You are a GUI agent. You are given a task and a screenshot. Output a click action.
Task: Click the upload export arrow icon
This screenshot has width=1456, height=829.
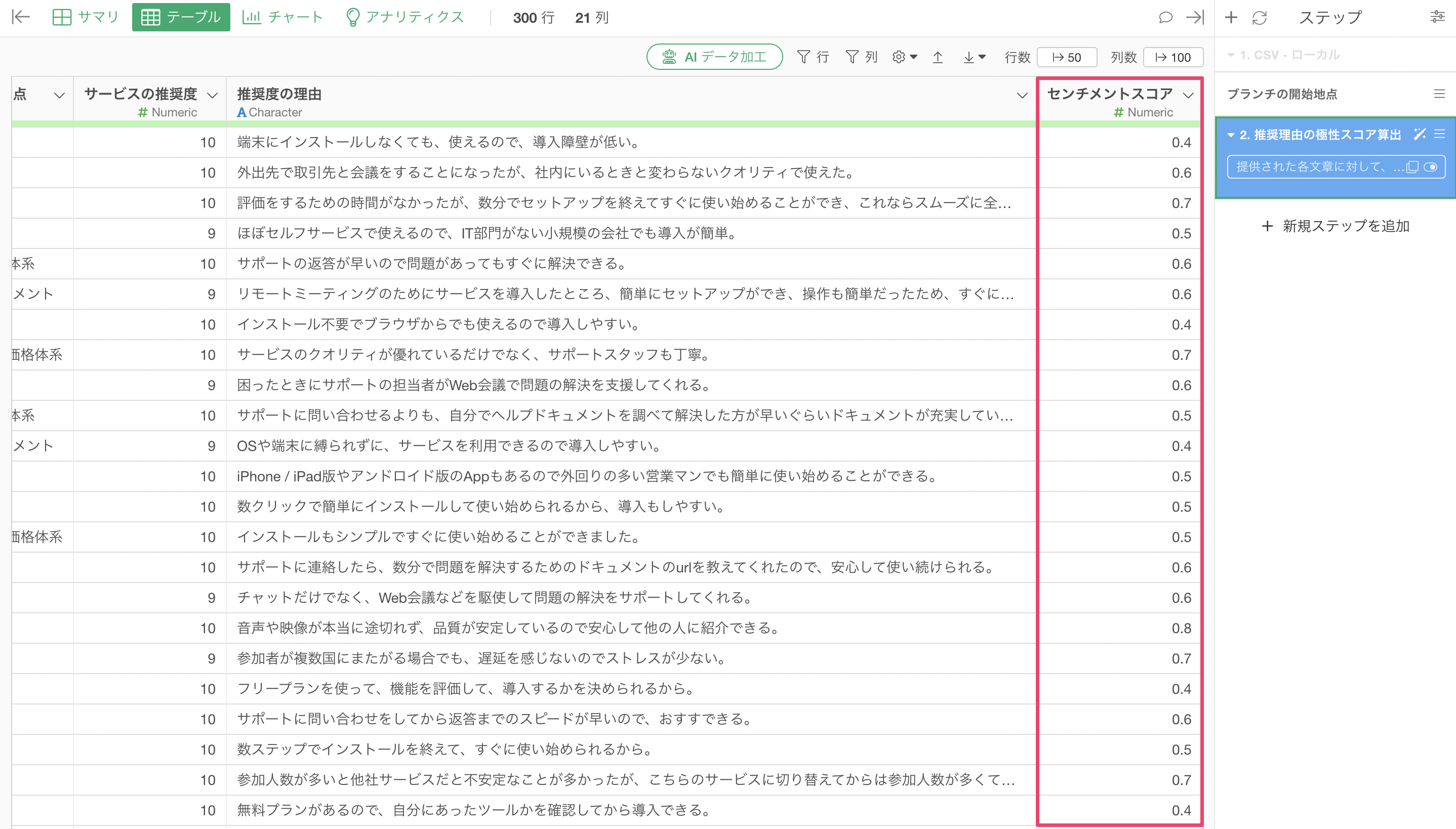coord(937,57)
